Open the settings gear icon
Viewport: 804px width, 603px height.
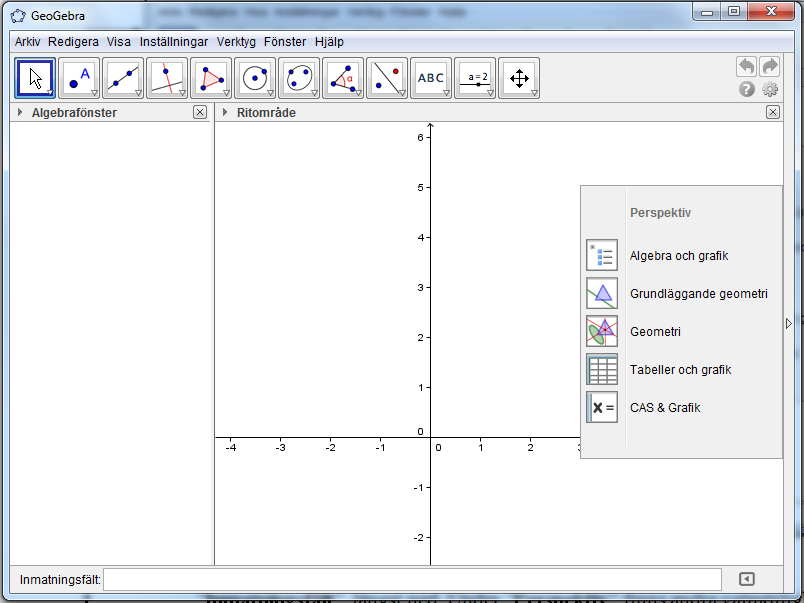(x=770, y=90)
